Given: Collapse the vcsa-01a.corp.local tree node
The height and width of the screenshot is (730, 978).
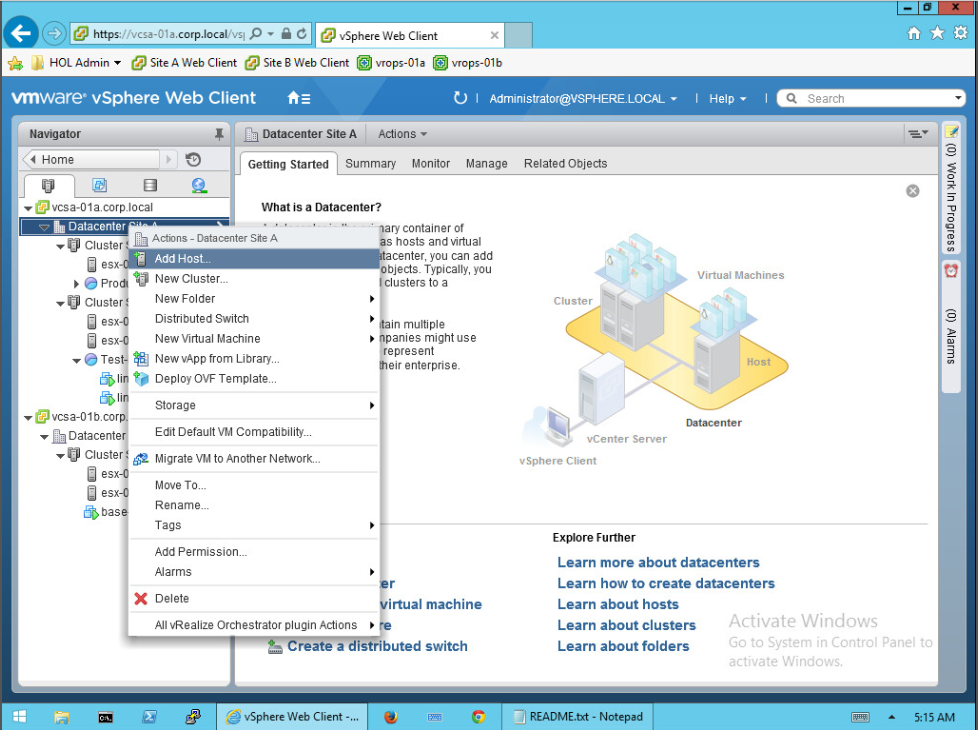Looking at the screenshot, I should (x=28, y=208).
